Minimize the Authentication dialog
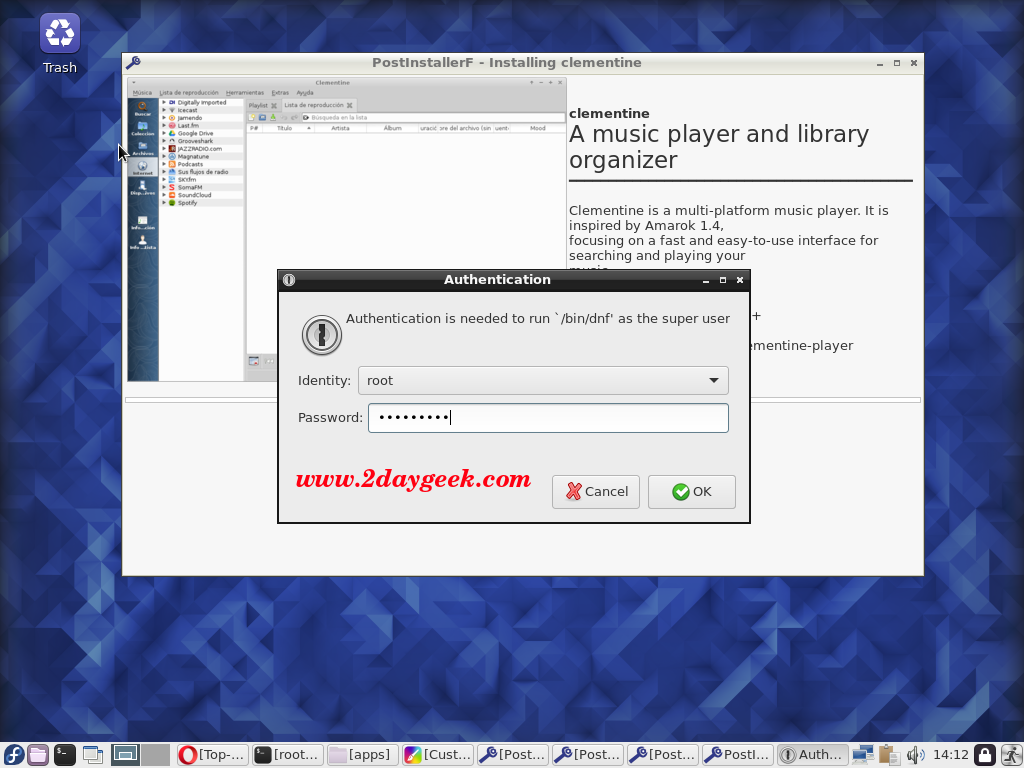Image resolution: width=1024 pixels, height=768 pixels. point(706,280)
